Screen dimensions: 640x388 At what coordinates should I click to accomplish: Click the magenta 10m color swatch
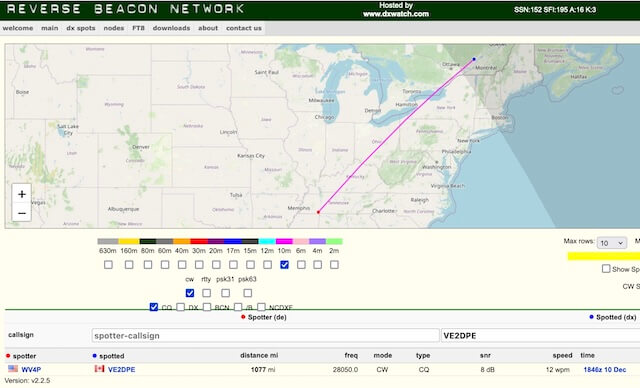(284, 242)
